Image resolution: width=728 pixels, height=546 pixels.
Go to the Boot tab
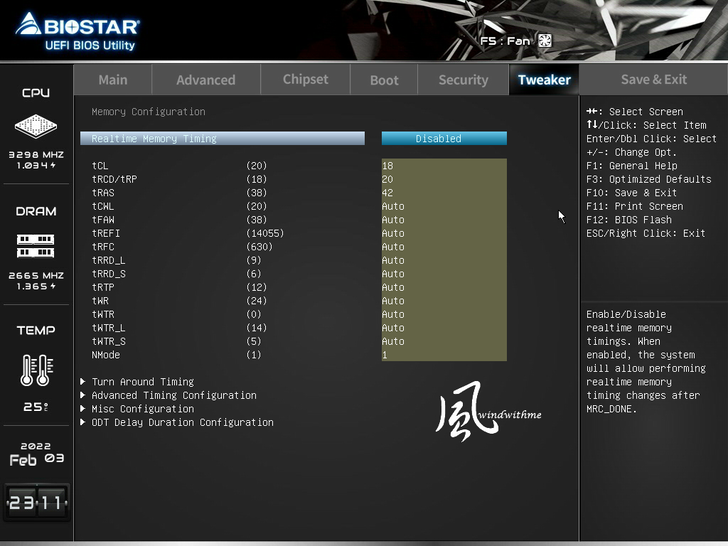tap(384, 80)
